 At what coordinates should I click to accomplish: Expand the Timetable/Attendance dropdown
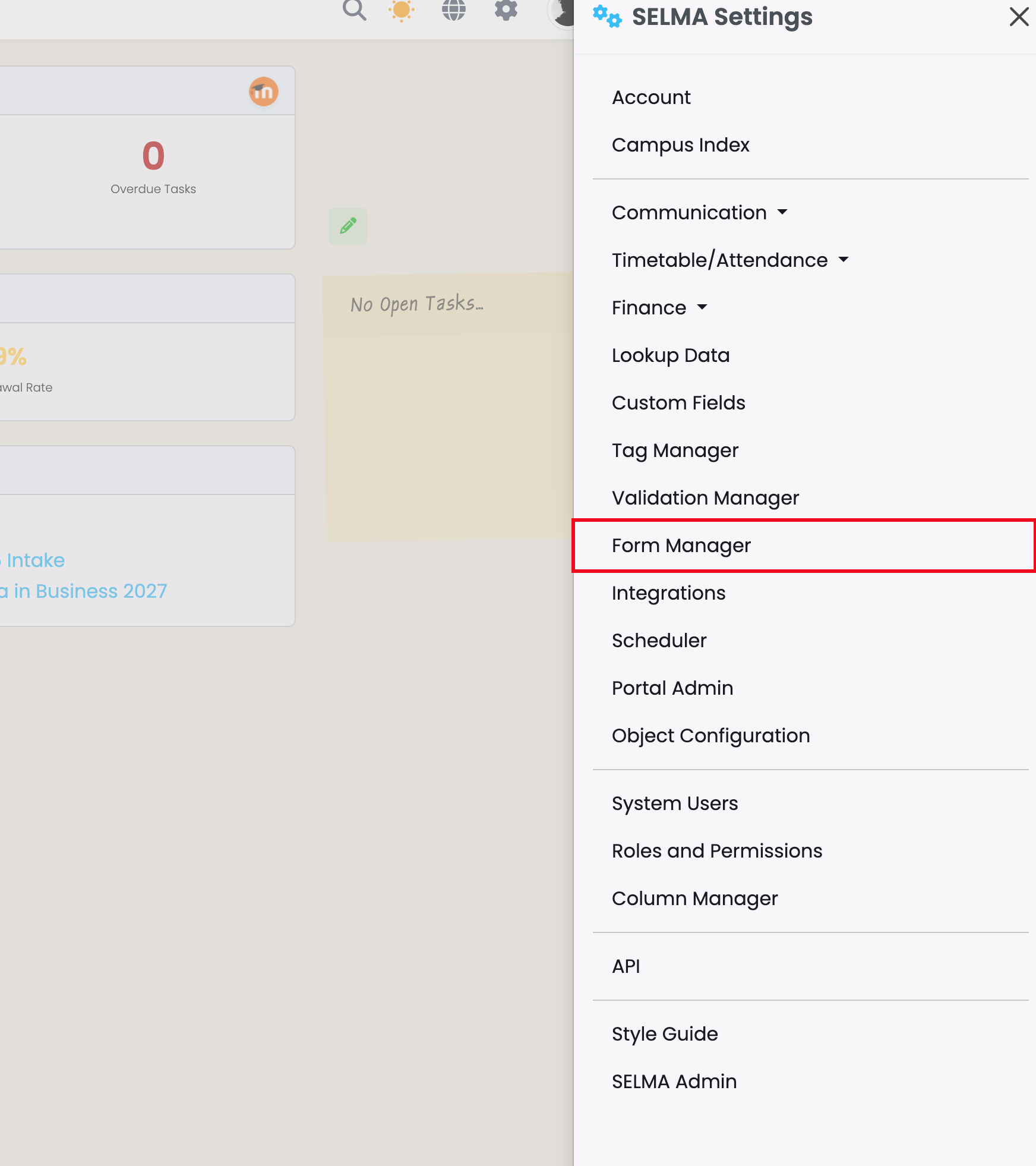tap(729, 260)
